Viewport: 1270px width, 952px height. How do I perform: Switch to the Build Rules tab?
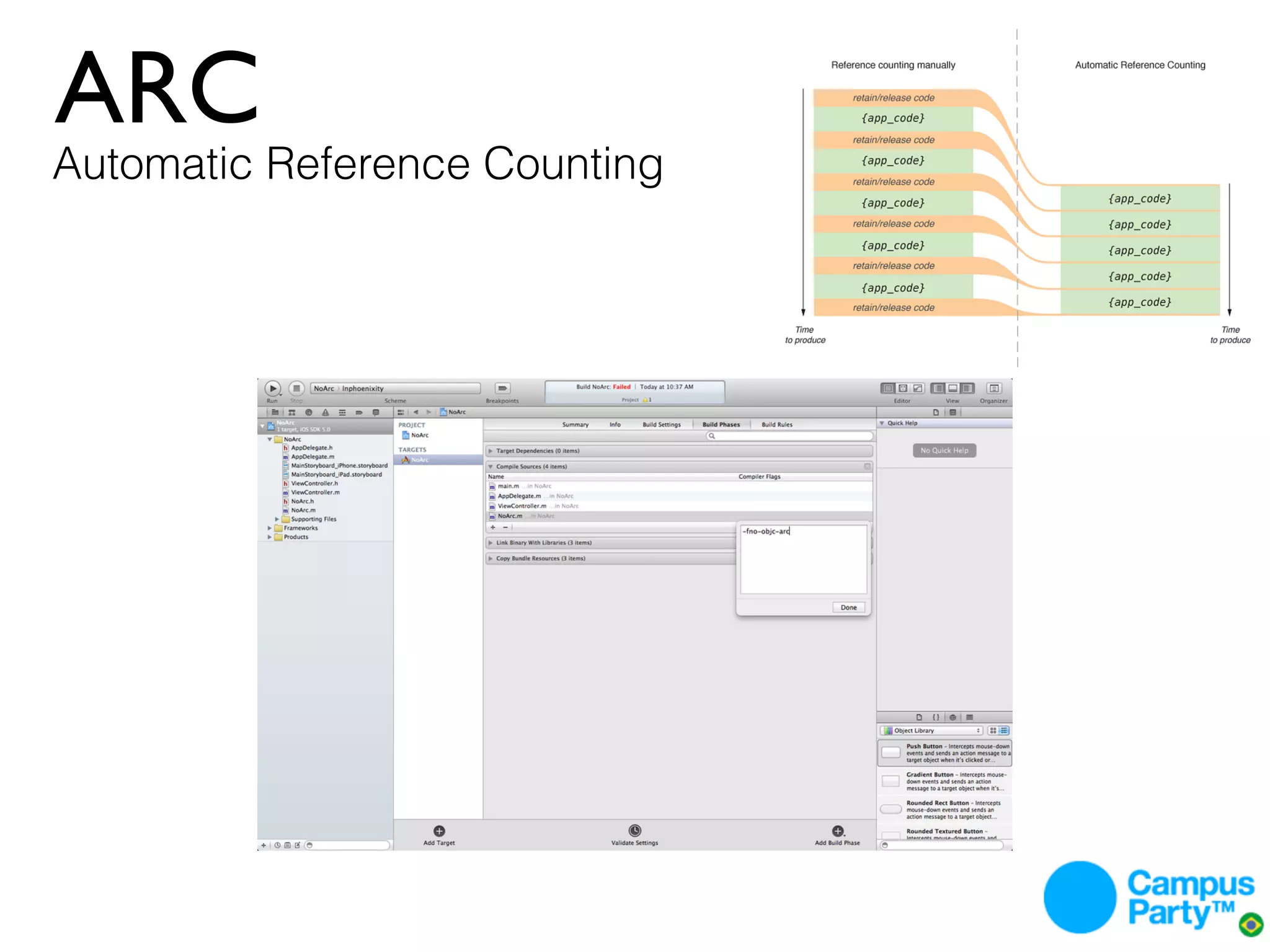point(777,425)
